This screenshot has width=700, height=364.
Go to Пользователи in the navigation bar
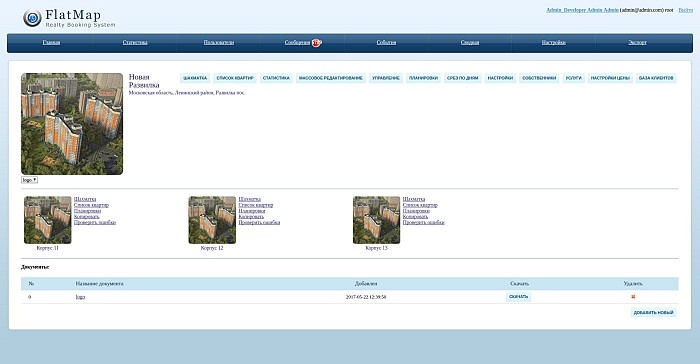(219, 42)
